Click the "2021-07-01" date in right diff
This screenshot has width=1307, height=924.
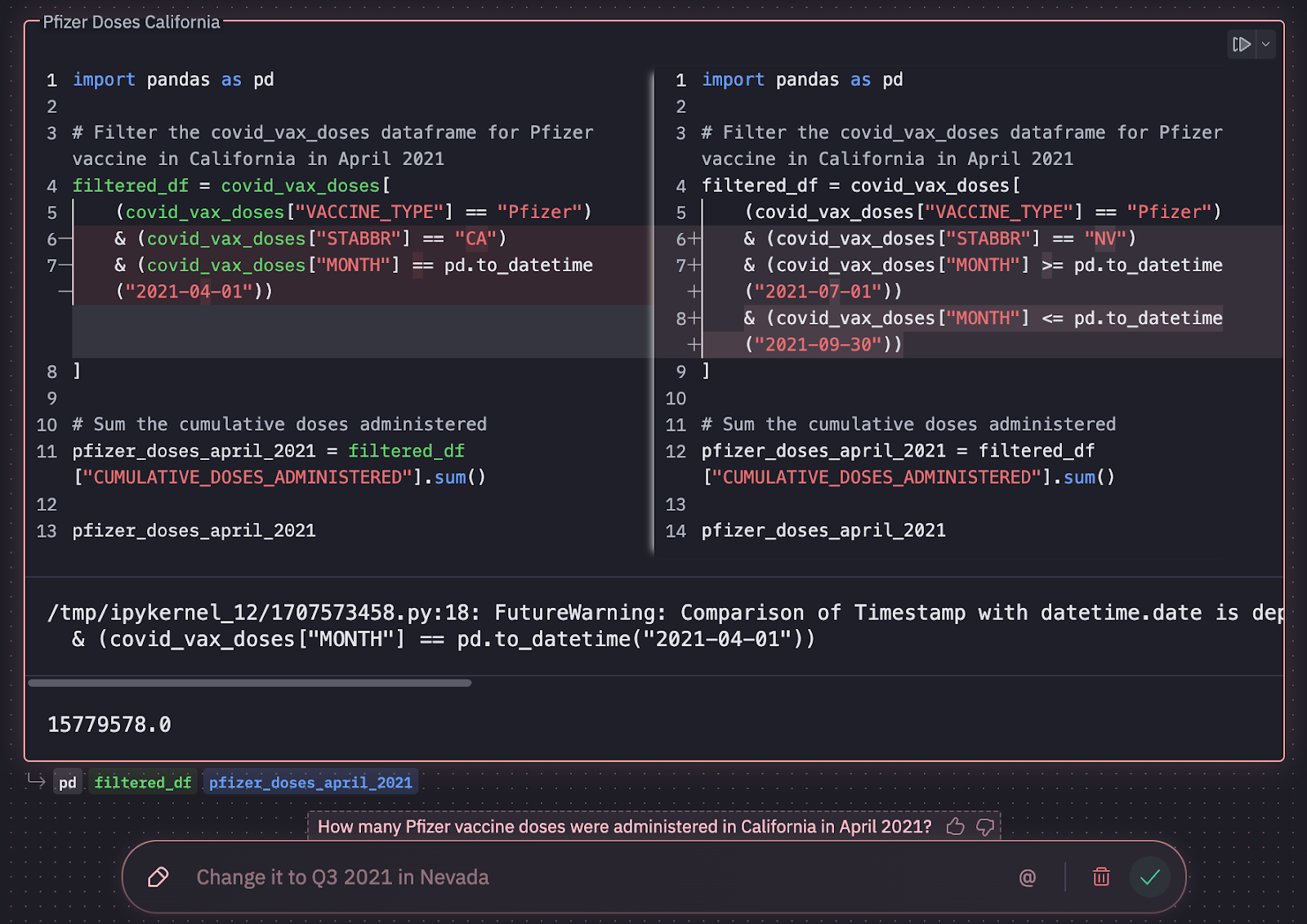pos(818,292)
